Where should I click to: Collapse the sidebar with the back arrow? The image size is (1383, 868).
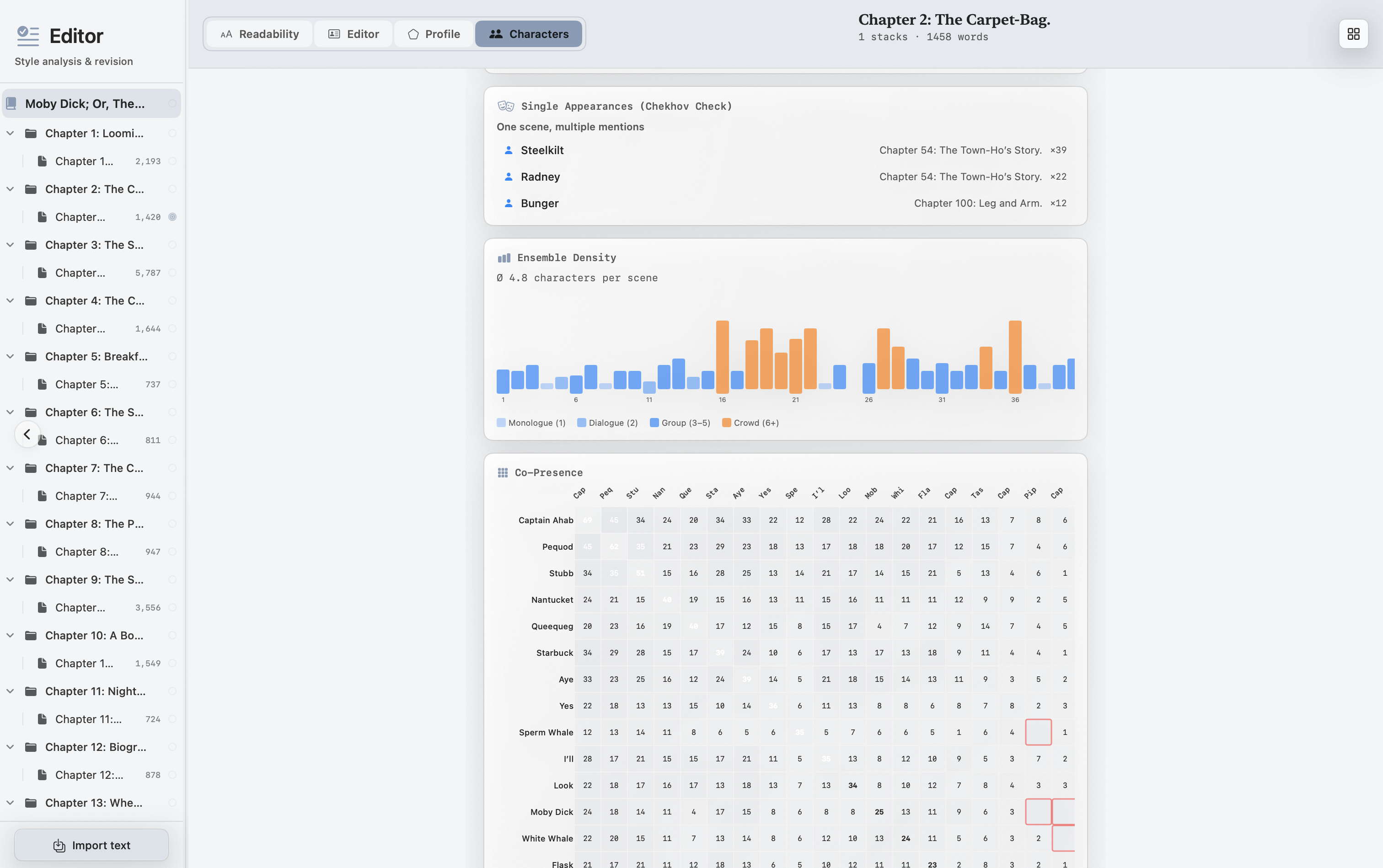click(27, 434)
